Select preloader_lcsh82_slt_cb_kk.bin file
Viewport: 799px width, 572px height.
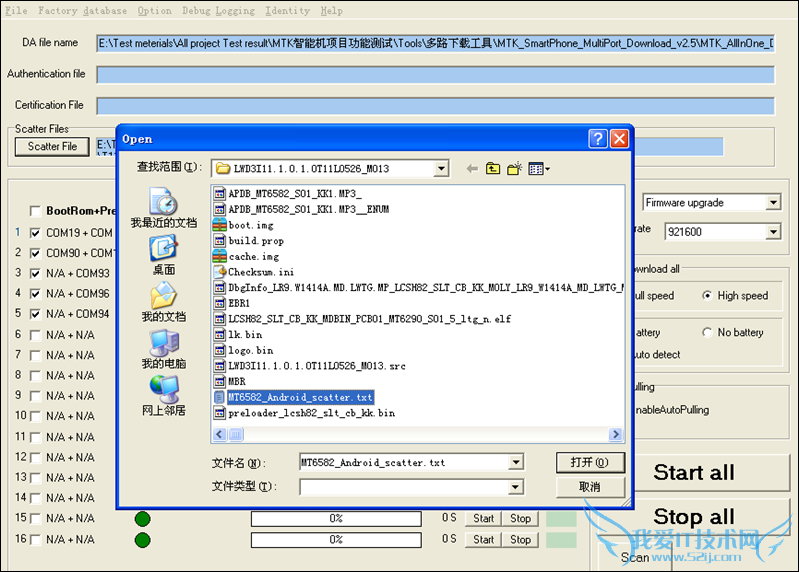pyautogui.click(x=304, y=413)
